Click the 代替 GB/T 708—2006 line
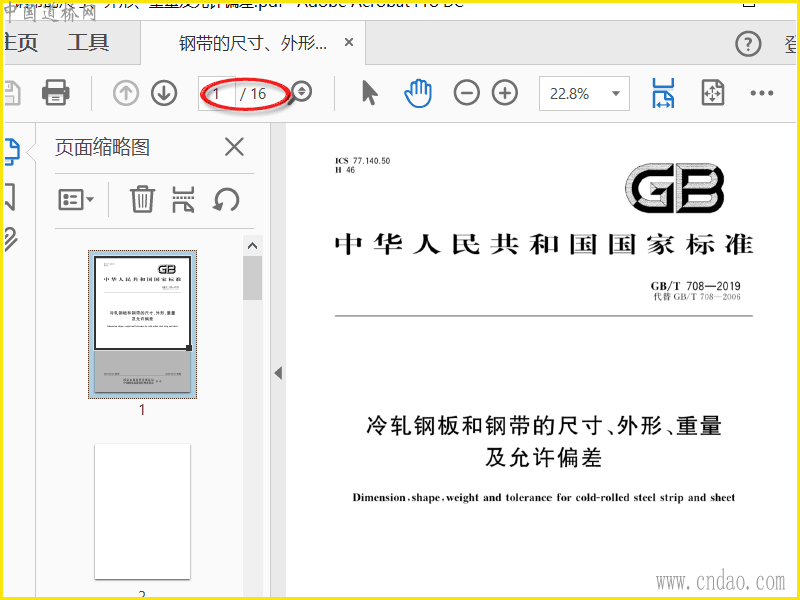Viewport: 800px width, 600px height. pyautogui.click(x=697, y=297)
